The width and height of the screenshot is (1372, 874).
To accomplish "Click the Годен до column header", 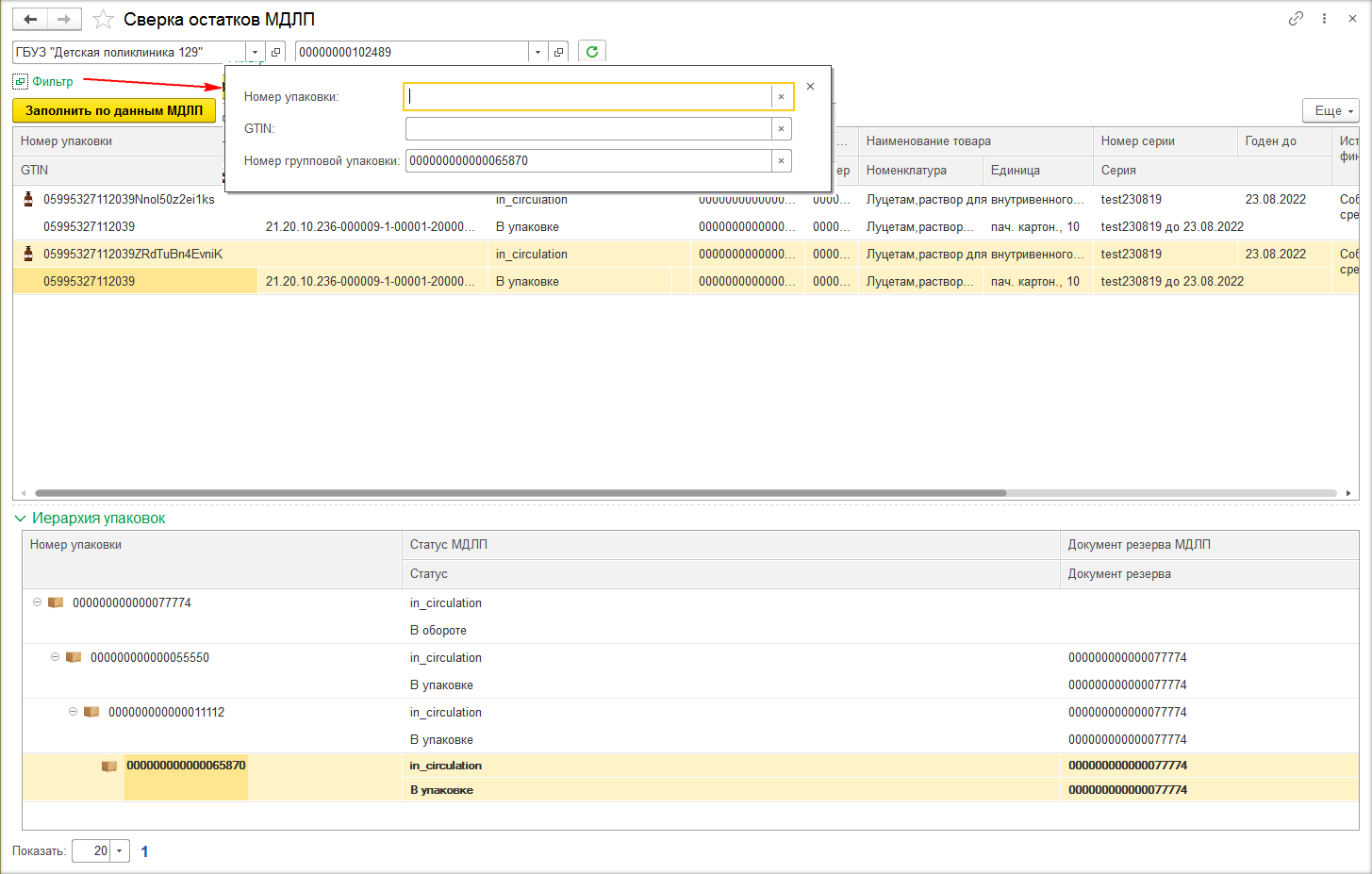I will pyautogui.click(x=1284, y=141).
